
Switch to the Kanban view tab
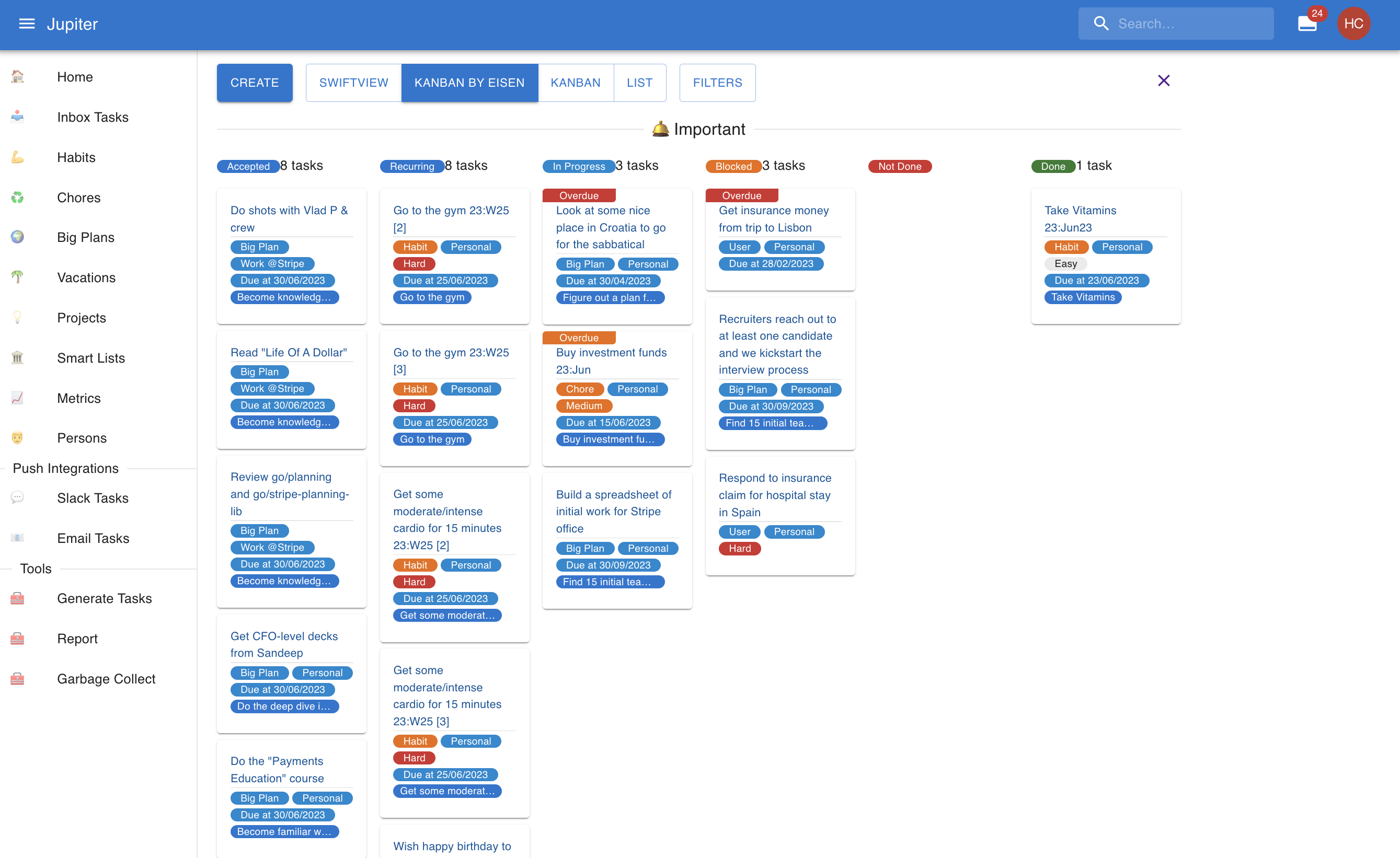coord(575,83)
